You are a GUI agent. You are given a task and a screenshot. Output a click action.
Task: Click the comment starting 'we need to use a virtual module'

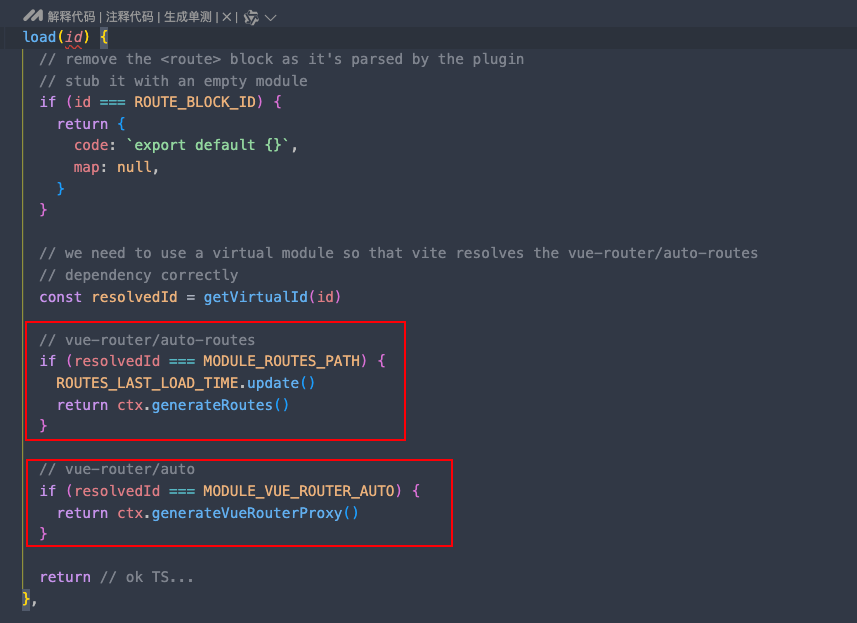click(398, 253)
